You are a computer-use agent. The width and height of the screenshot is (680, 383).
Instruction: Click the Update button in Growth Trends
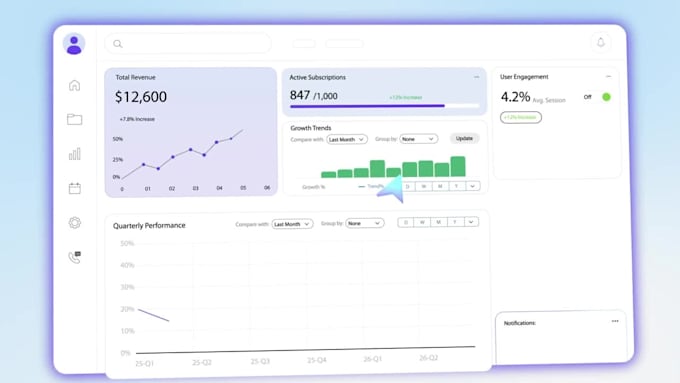[x=464, y=138]
